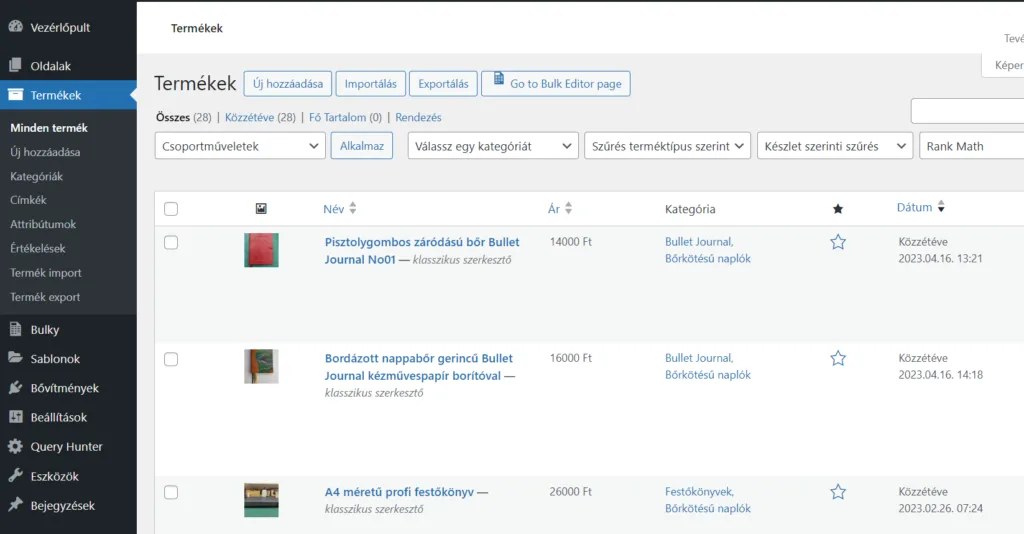Filter by Közzétéve (28) link
Screen dimensions: 1024x534
[x=260, y=118]
